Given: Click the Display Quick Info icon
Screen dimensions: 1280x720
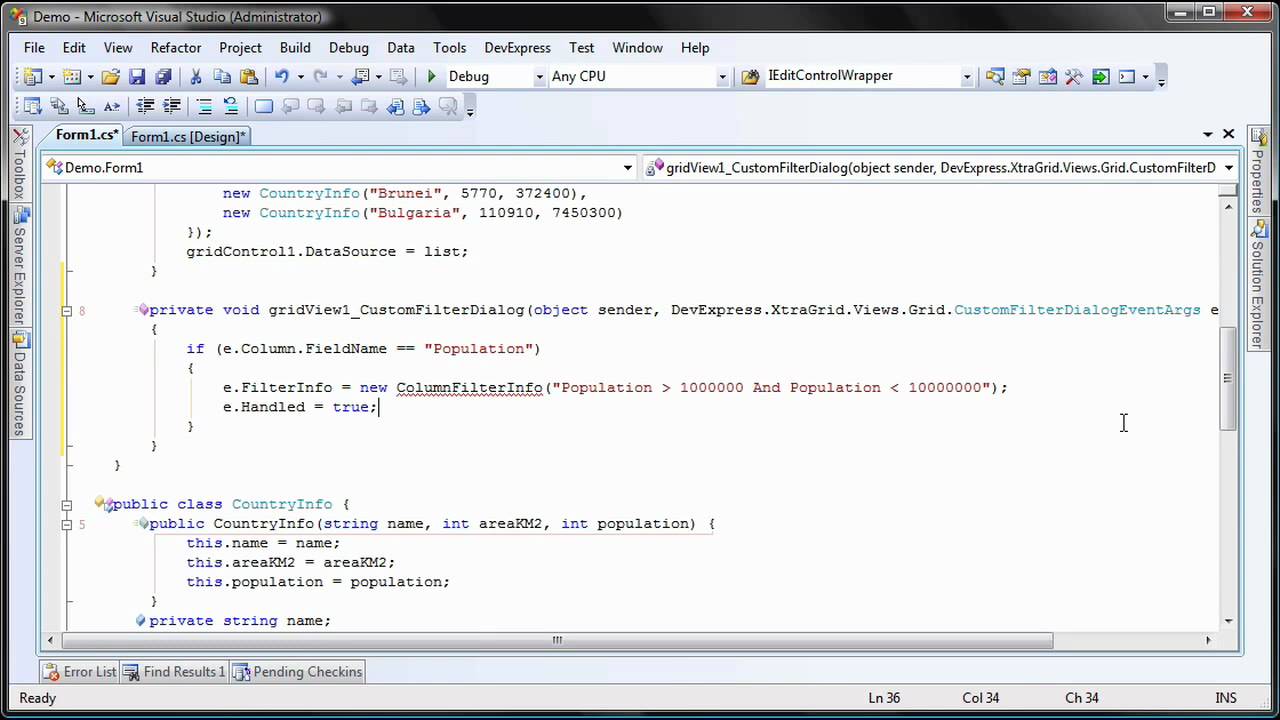Looking at the screenshot, I should pos(85,106).
